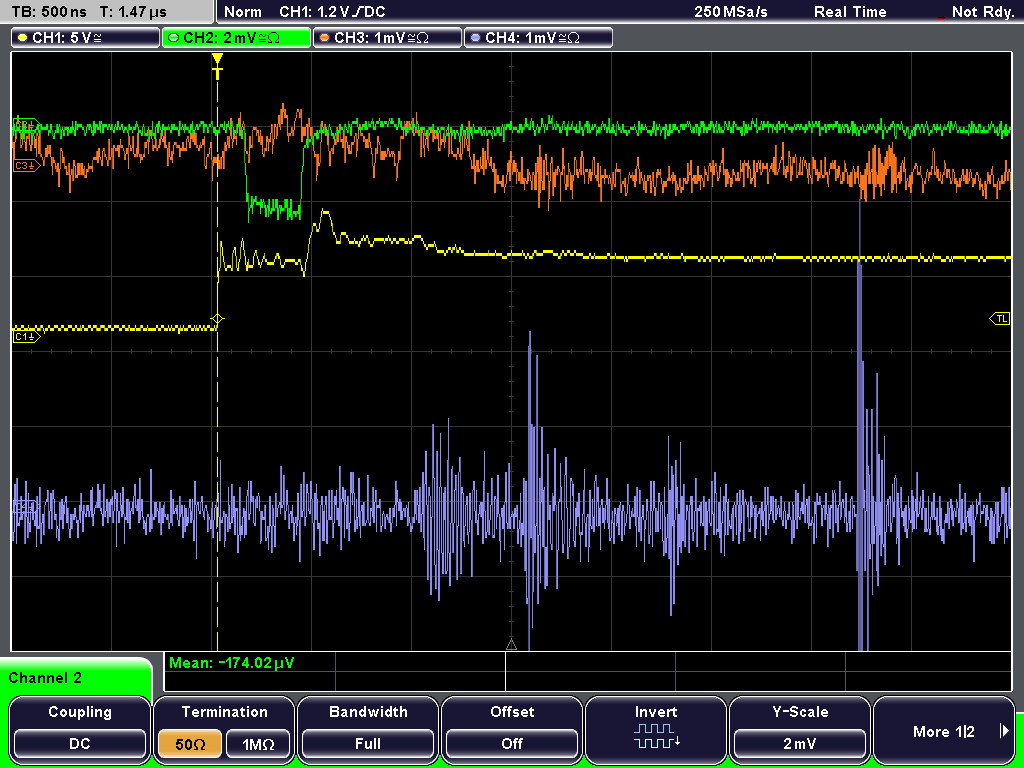
Task: Click the 250 MSa/s sample rate readout
Action: tap(731, 12)
